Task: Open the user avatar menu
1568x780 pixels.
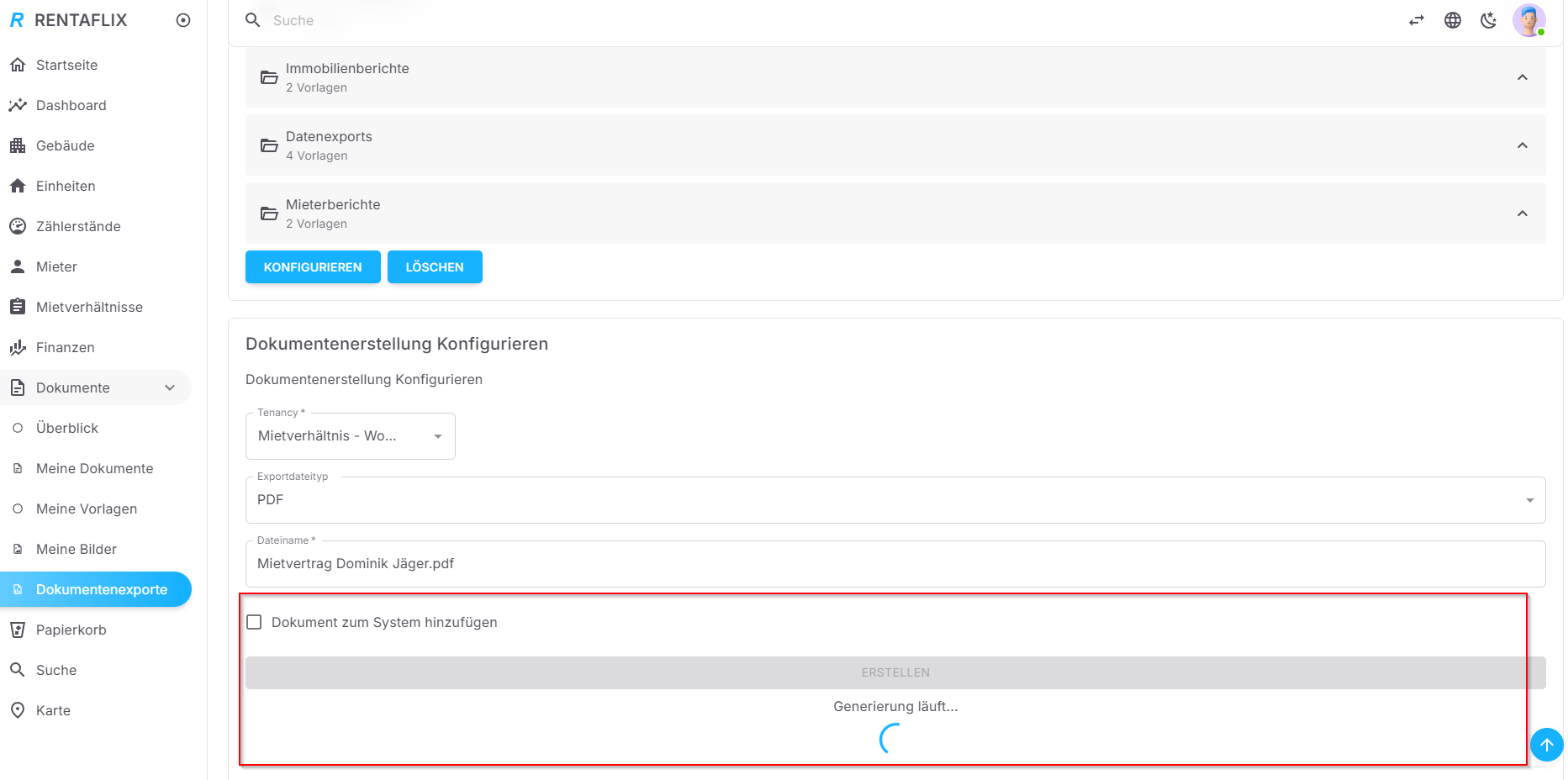Action: tap(1528, 20)
